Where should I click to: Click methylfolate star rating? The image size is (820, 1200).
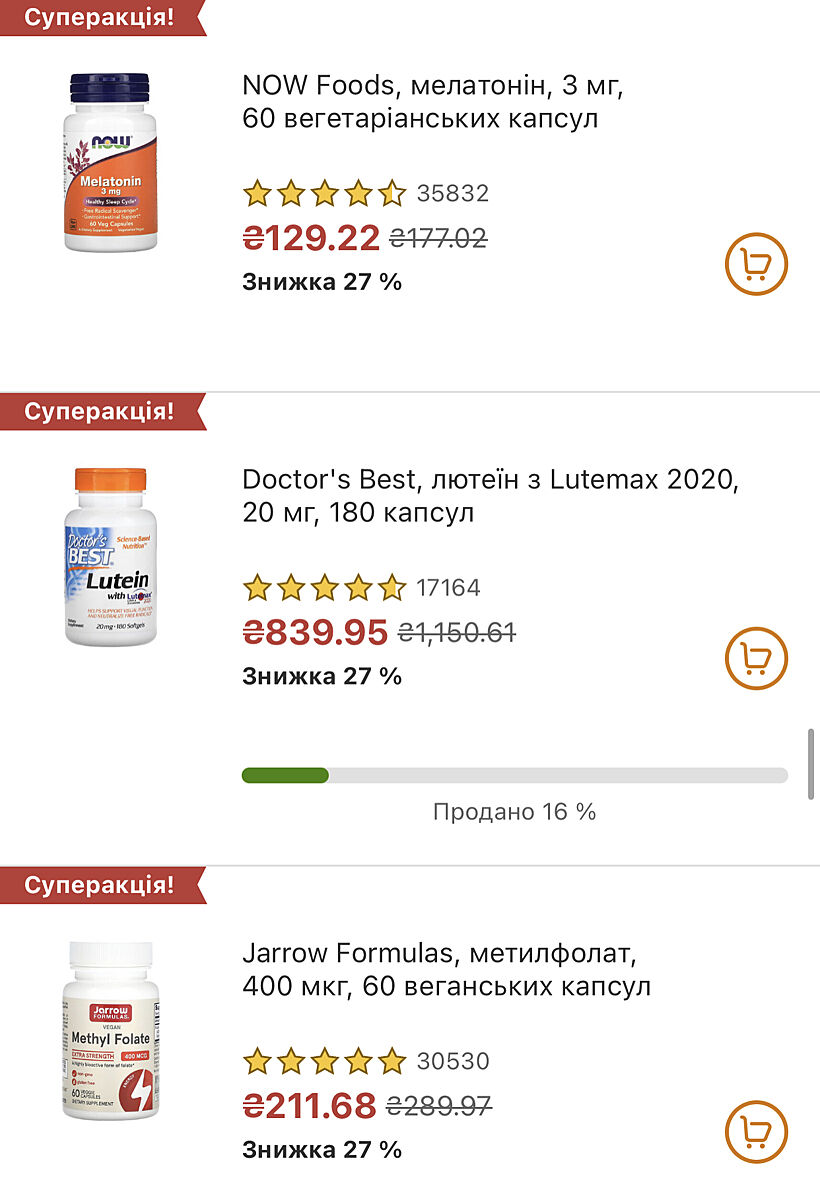(324, 1061)
